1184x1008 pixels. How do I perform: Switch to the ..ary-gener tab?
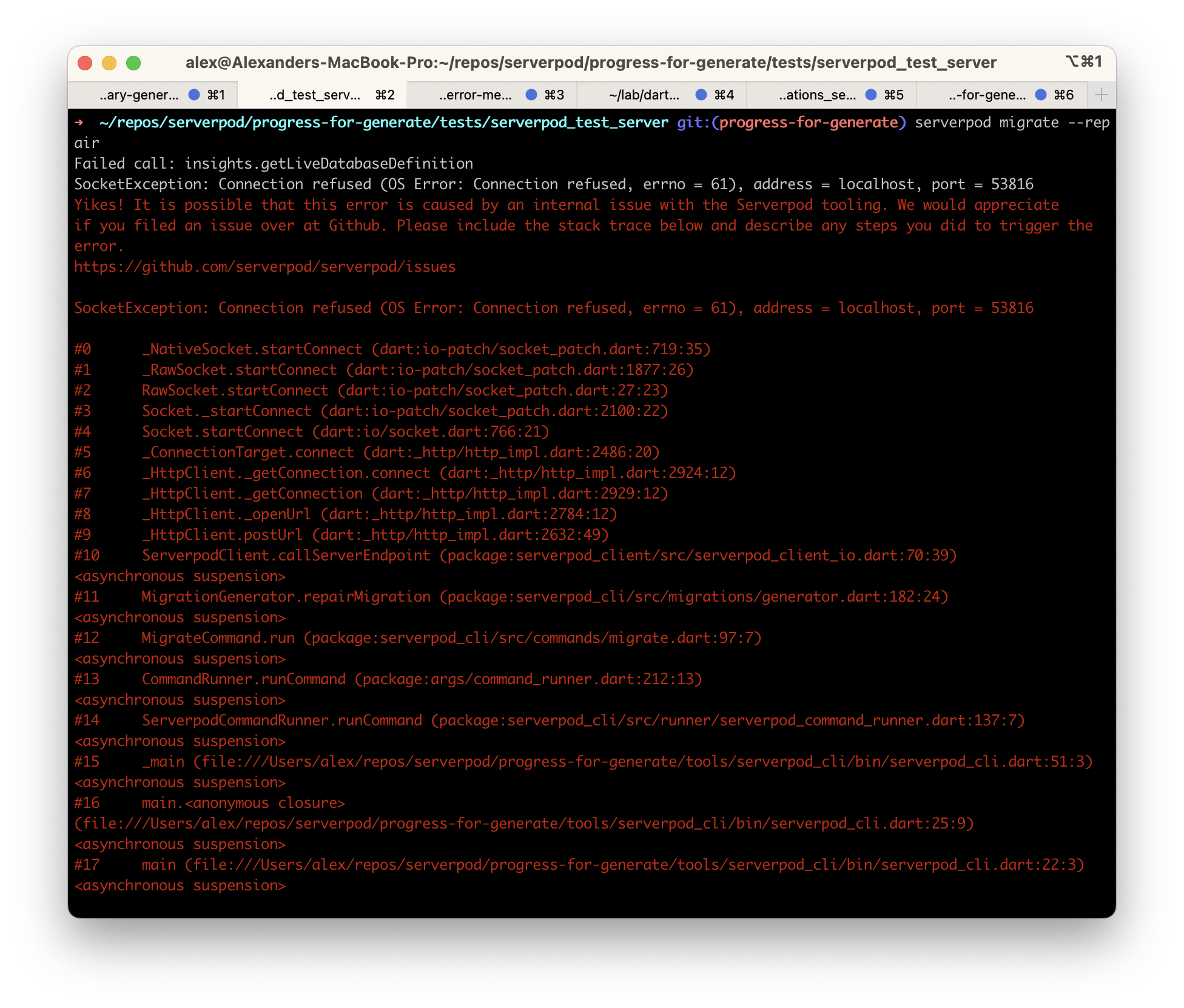(x=140, y=95)
